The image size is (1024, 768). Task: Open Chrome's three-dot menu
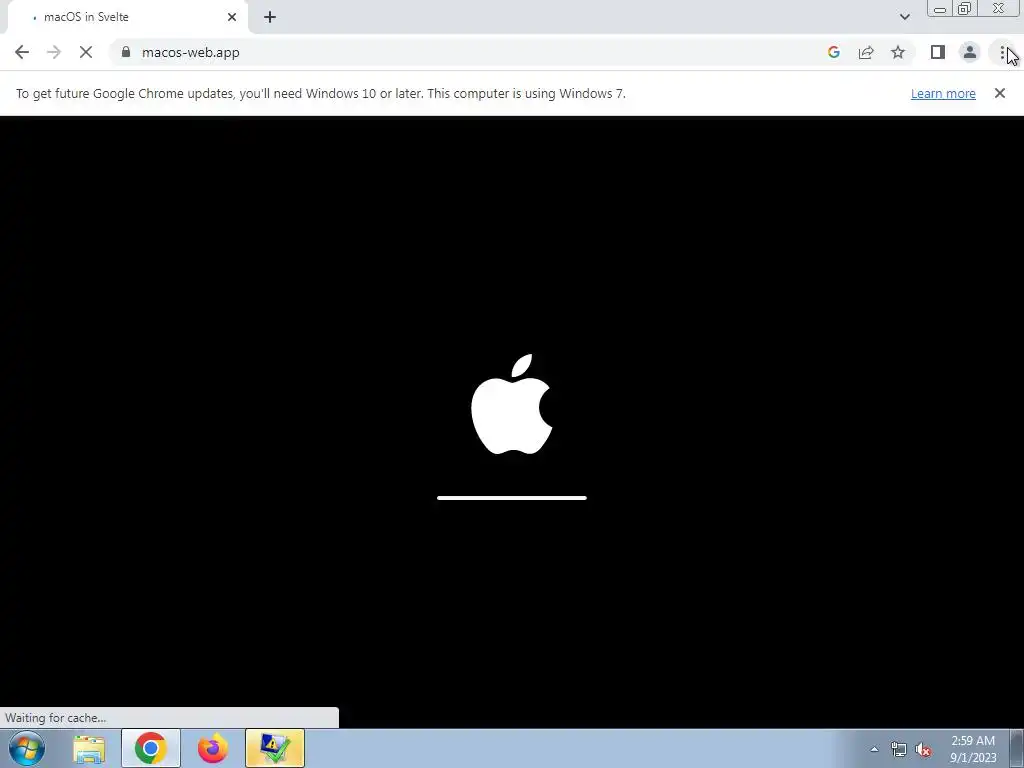pos(1002,52)
